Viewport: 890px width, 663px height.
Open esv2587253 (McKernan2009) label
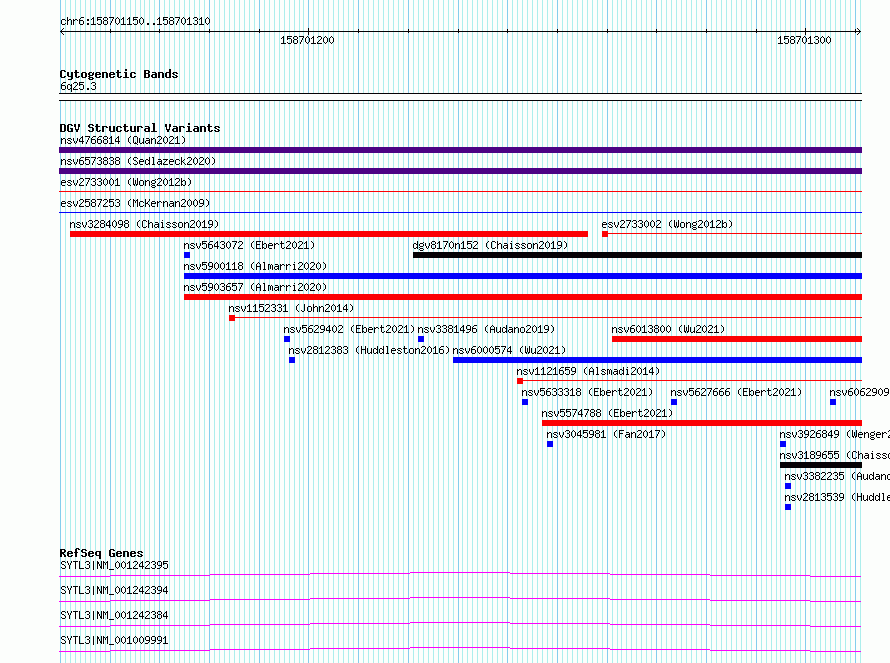click(x=135, y=203)
